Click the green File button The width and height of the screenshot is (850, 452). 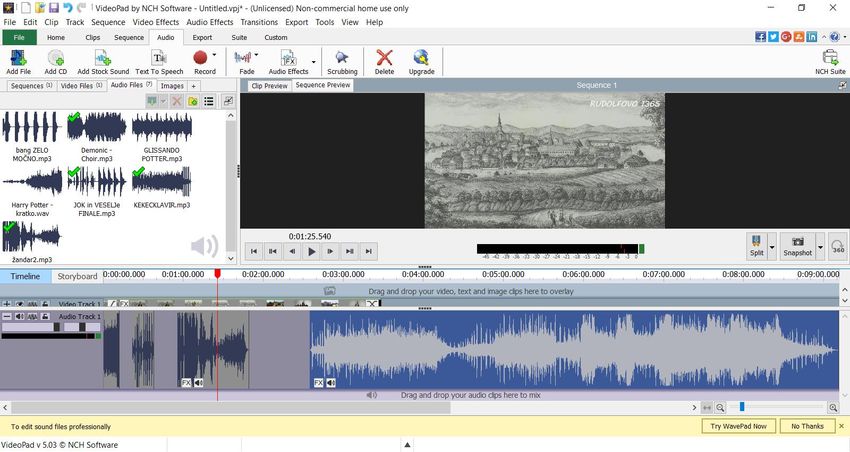point(19,37)
